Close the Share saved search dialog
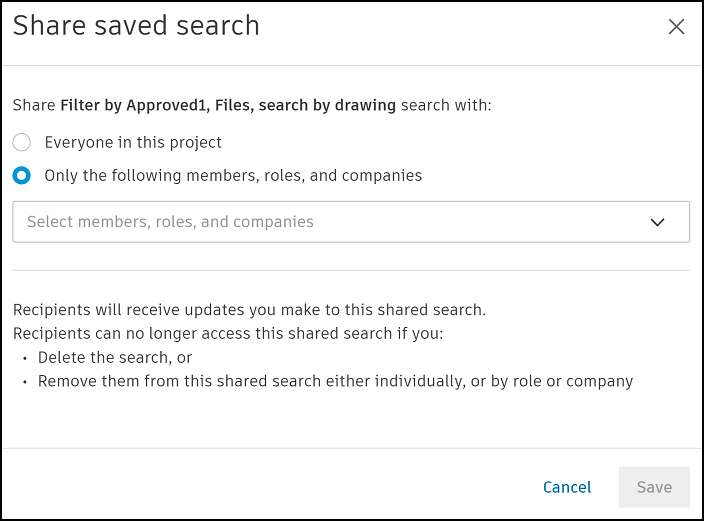The image size is (704, 521). tap(677, 27)
